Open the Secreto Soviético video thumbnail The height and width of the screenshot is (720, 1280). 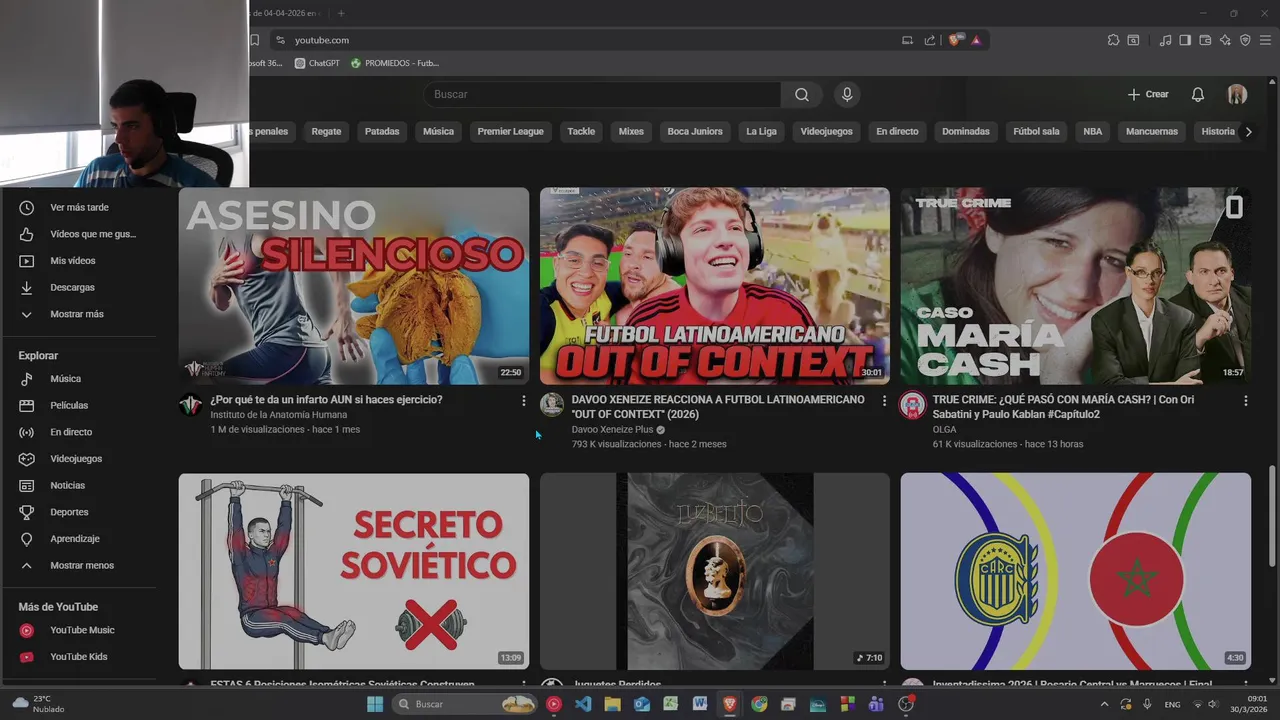[x=354, y=571]
